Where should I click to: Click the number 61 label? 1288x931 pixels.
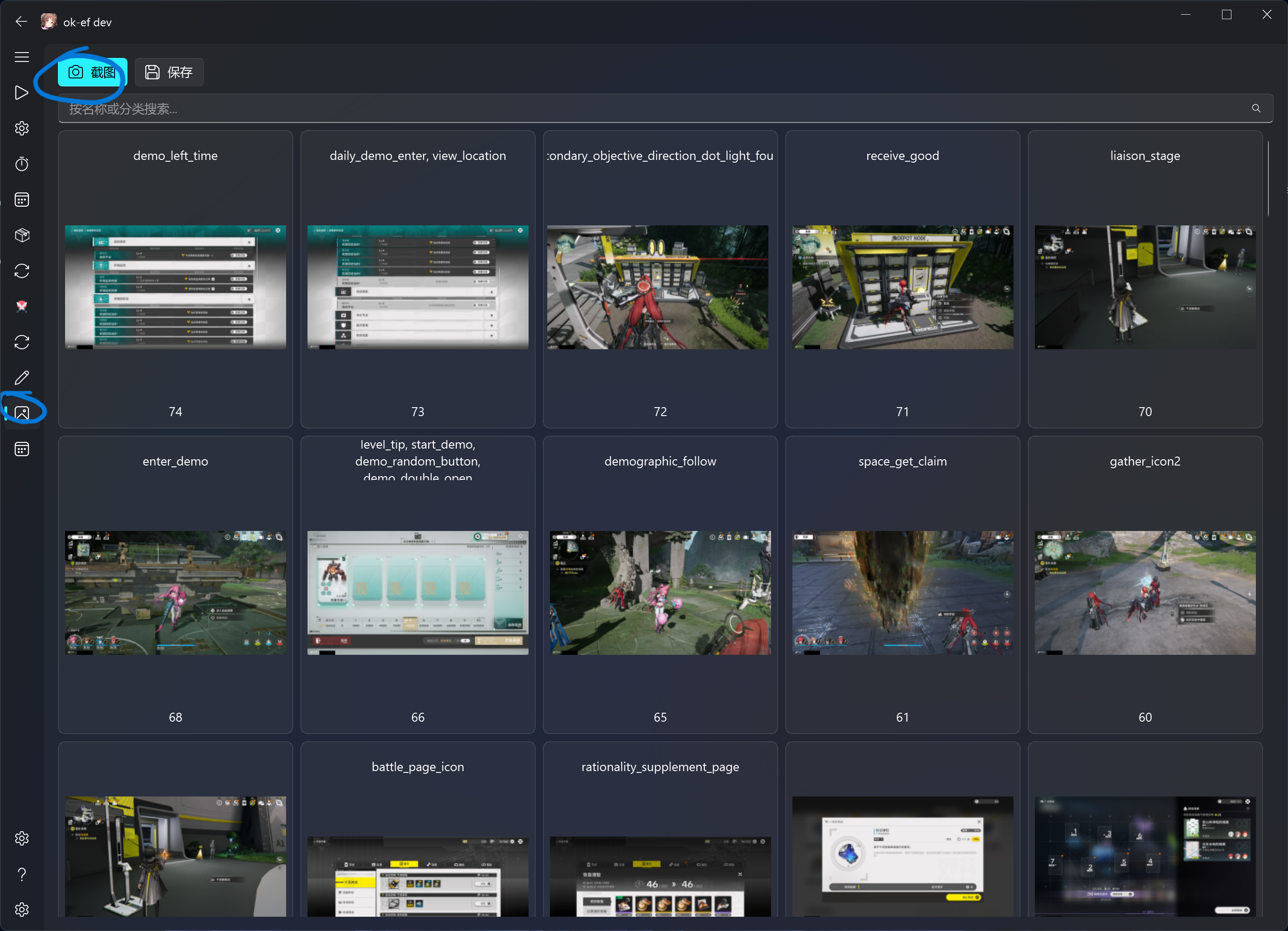pos(902,717)
